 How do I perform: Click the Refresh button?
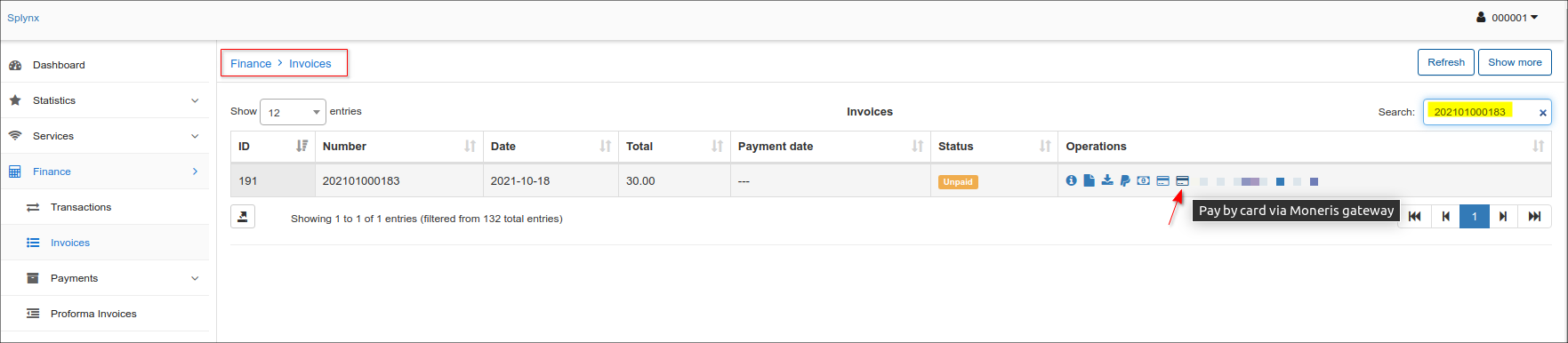[1446, 62]
